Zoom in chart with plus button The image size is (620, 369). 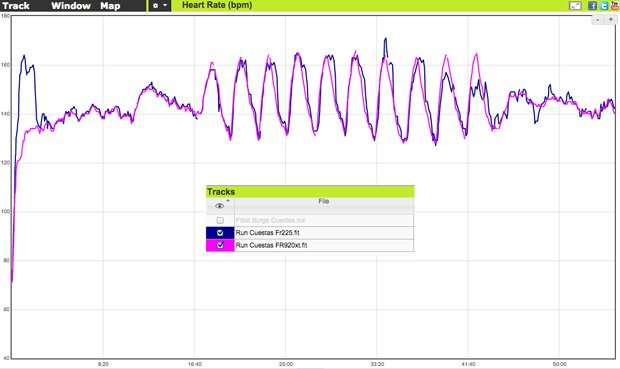tap(611, 19)
